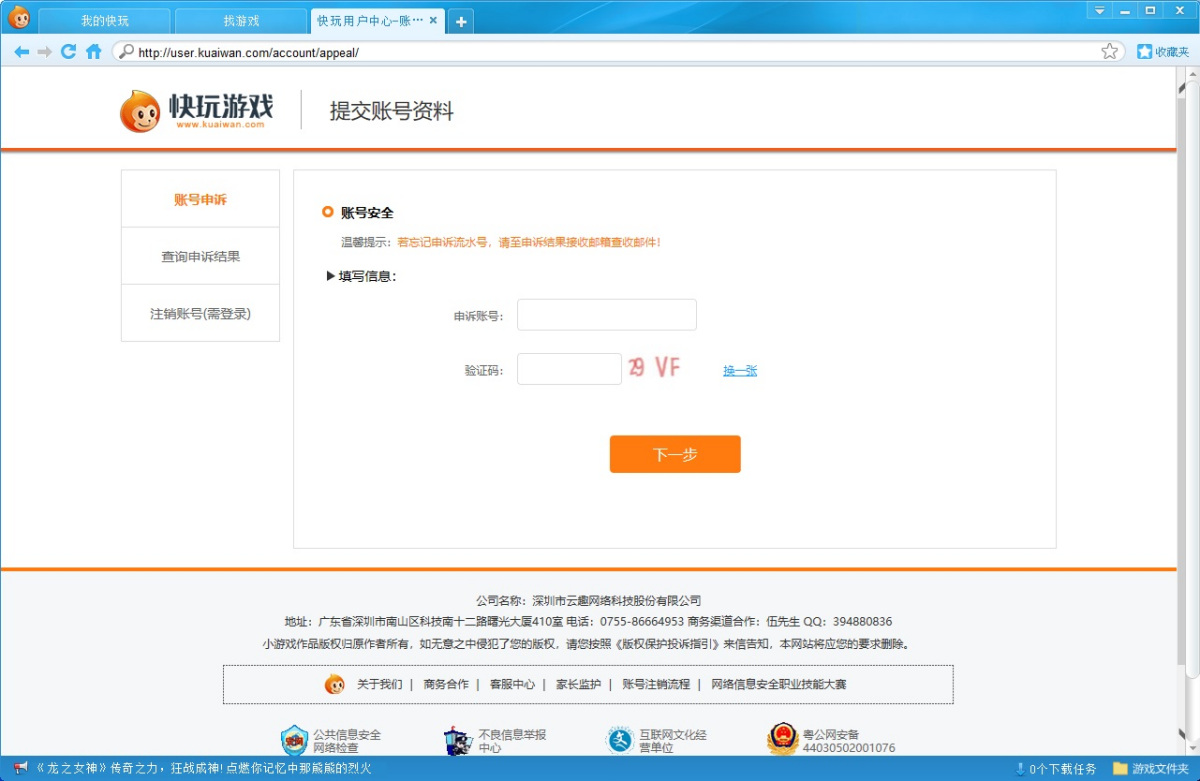The height and width of the screenshot is (781, 1200).
Task: Click the 公共信息安全网络检查 badge
Action: pyautogui.click(x=331, y=740)
